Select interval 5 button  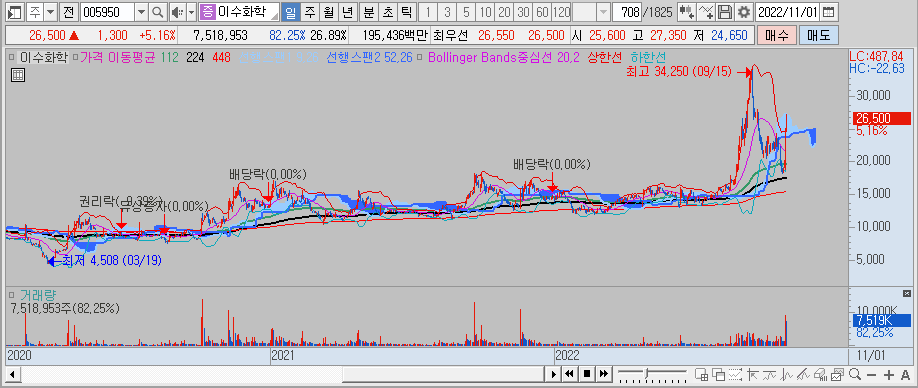[x=466, y=12]
